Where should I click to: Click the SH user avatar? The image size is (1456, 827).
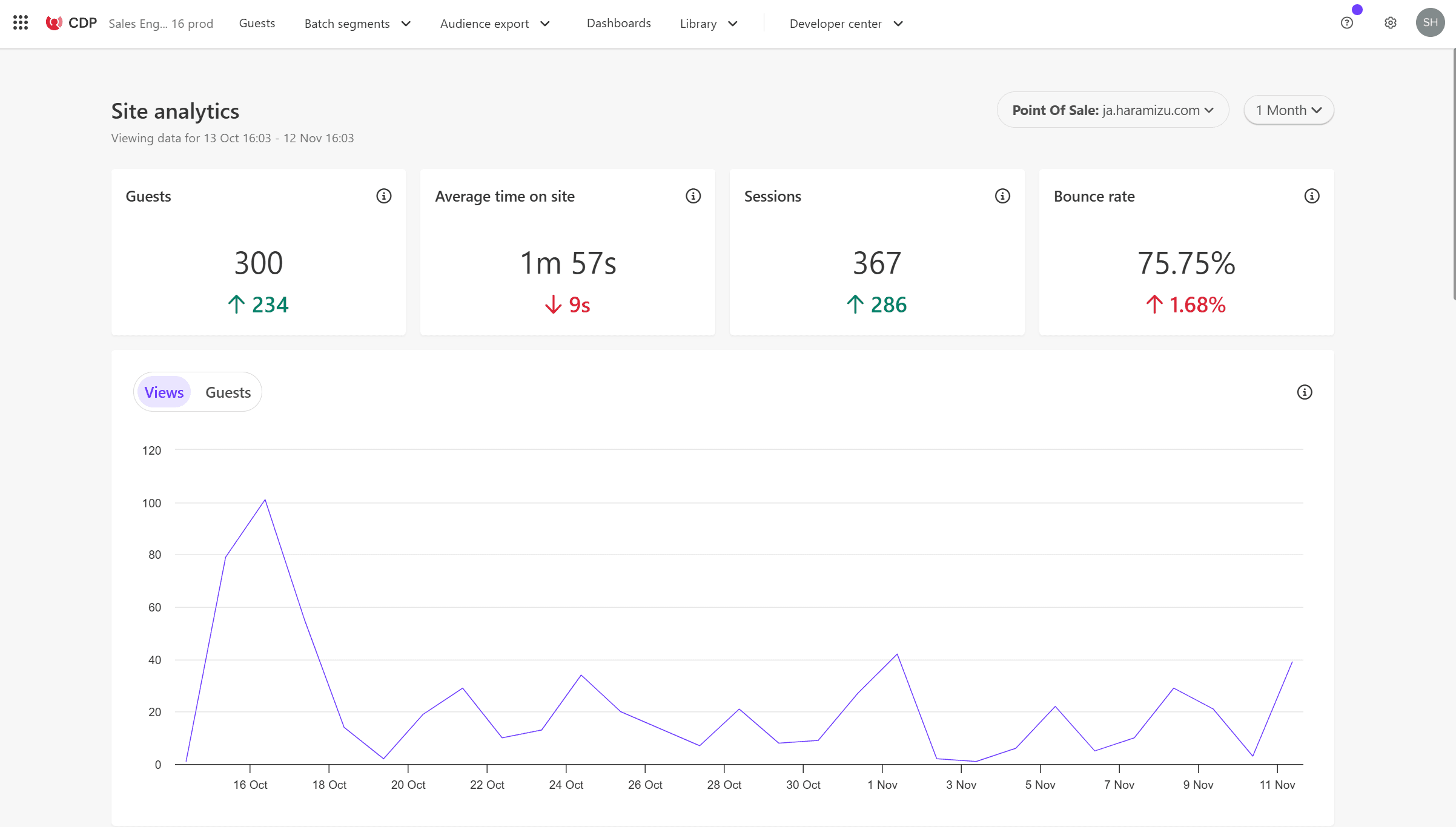point(1430,23)
